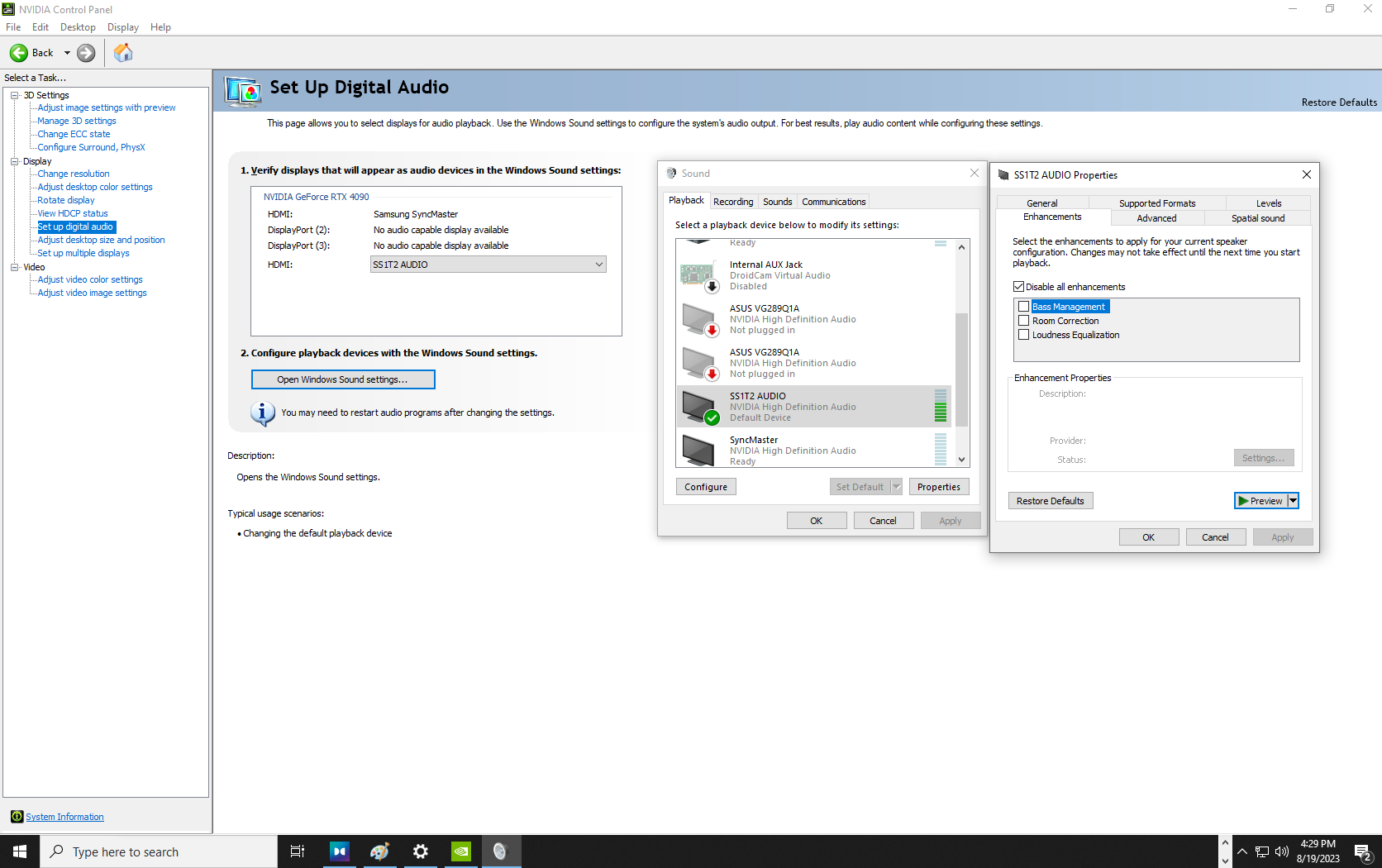Open the HDMI SS1T2 AUDIO dropdown
This screenshot has height=868, width=1382.
(488, 265)
